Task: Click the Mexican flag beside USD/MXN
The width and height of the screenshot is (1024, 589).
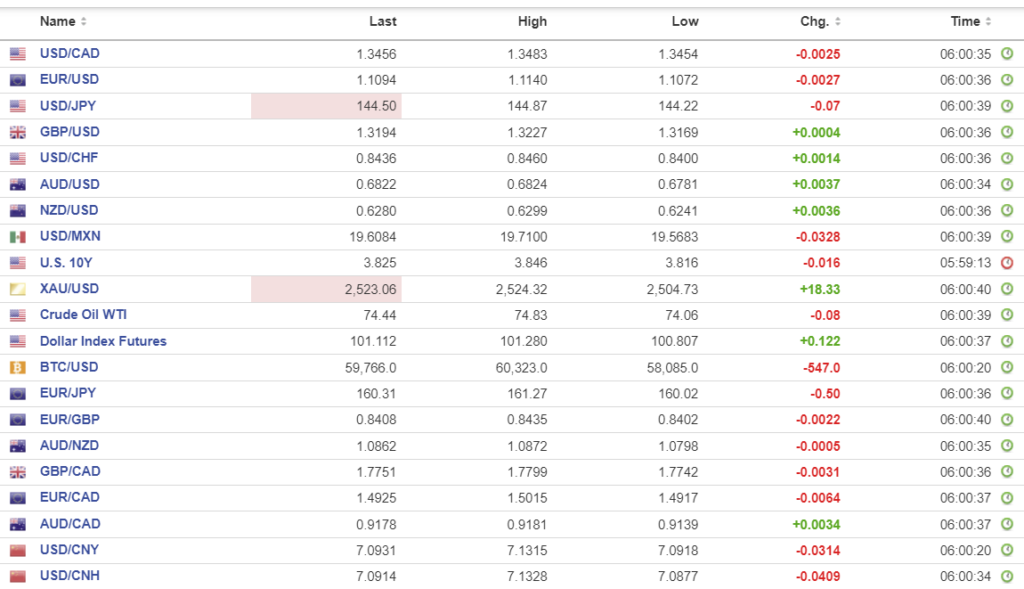Action: (17, 237)
